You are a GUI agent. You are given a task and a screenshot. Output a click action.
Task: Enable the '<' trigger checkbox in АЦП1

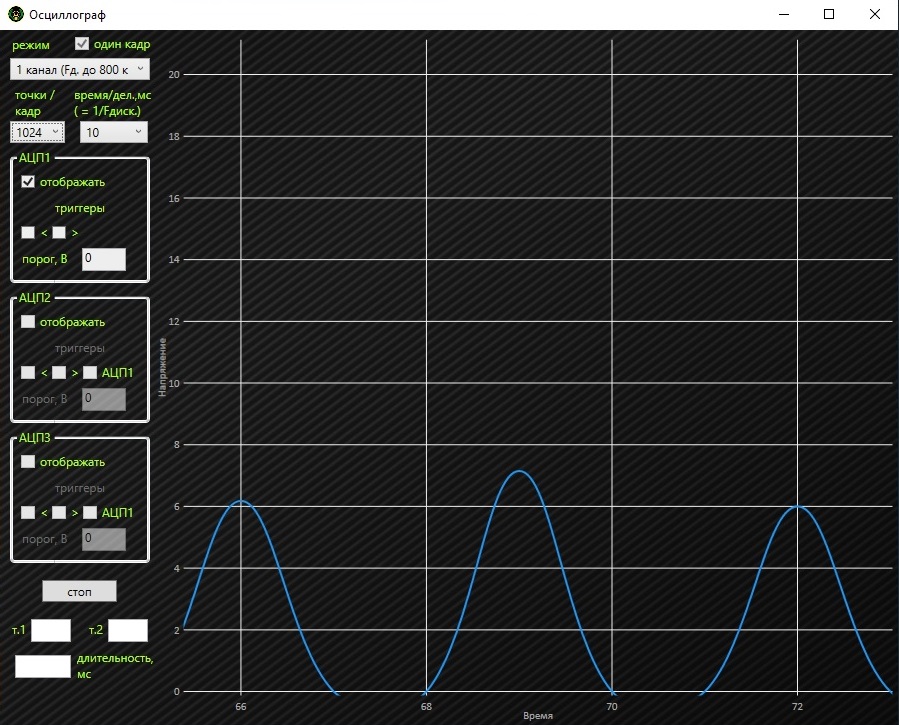28,232
